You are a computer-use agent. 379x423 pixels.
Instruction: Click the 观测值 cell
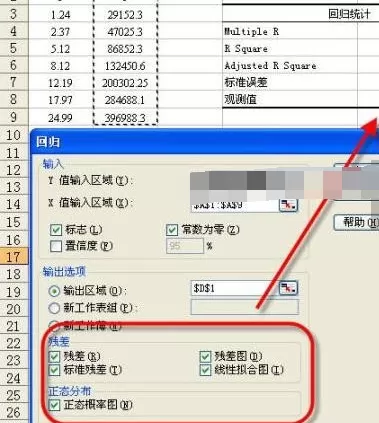tap(290, 99)
